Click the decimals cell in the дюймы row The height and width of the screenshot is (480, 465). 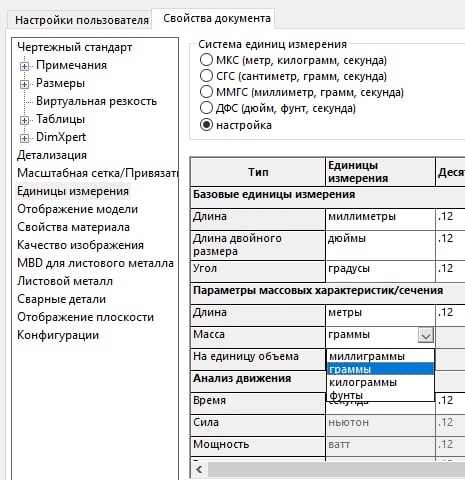[450, 245]
